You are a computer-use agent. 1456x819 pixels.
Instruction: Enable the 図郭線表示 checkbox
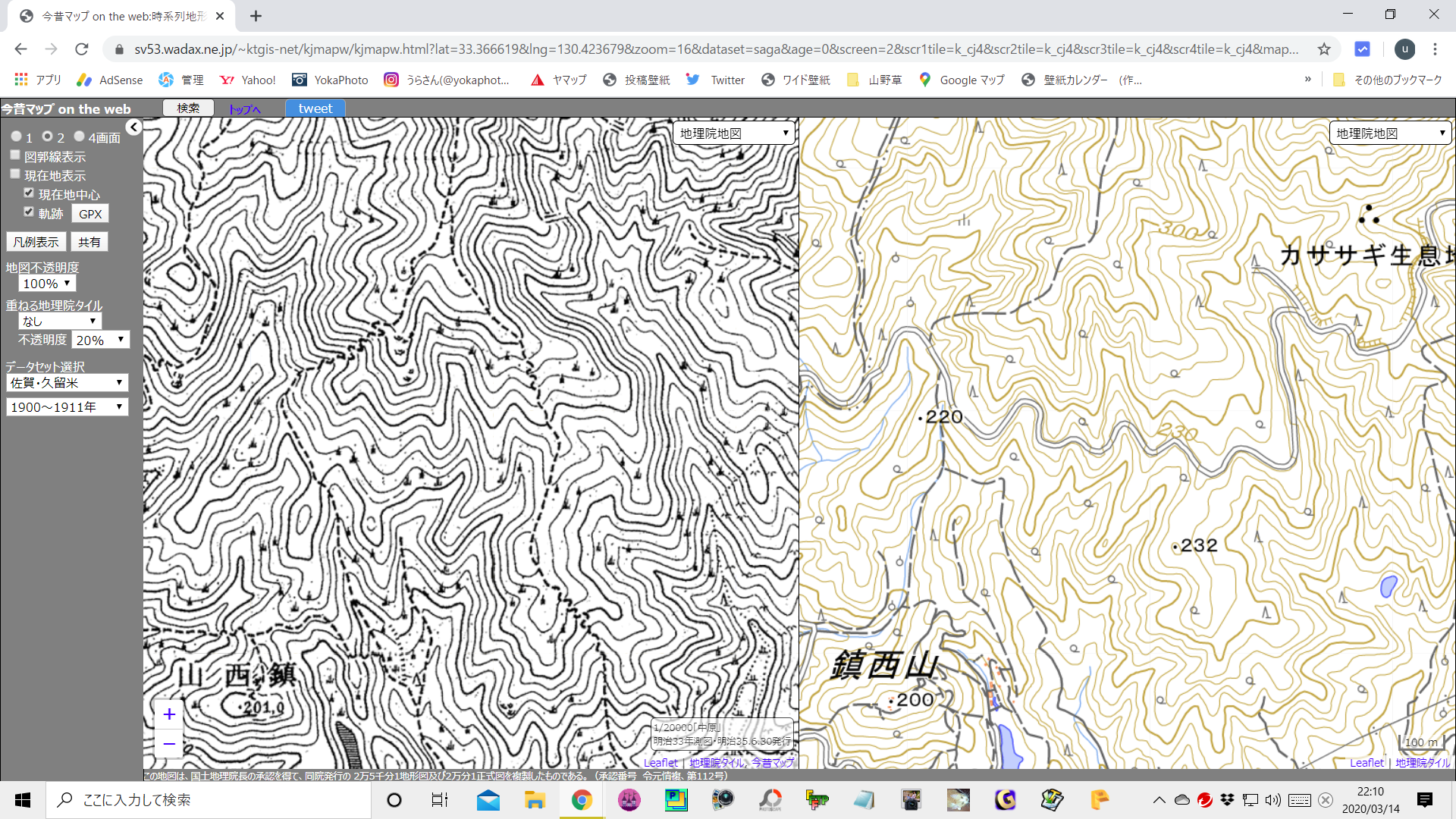point(15,155)
